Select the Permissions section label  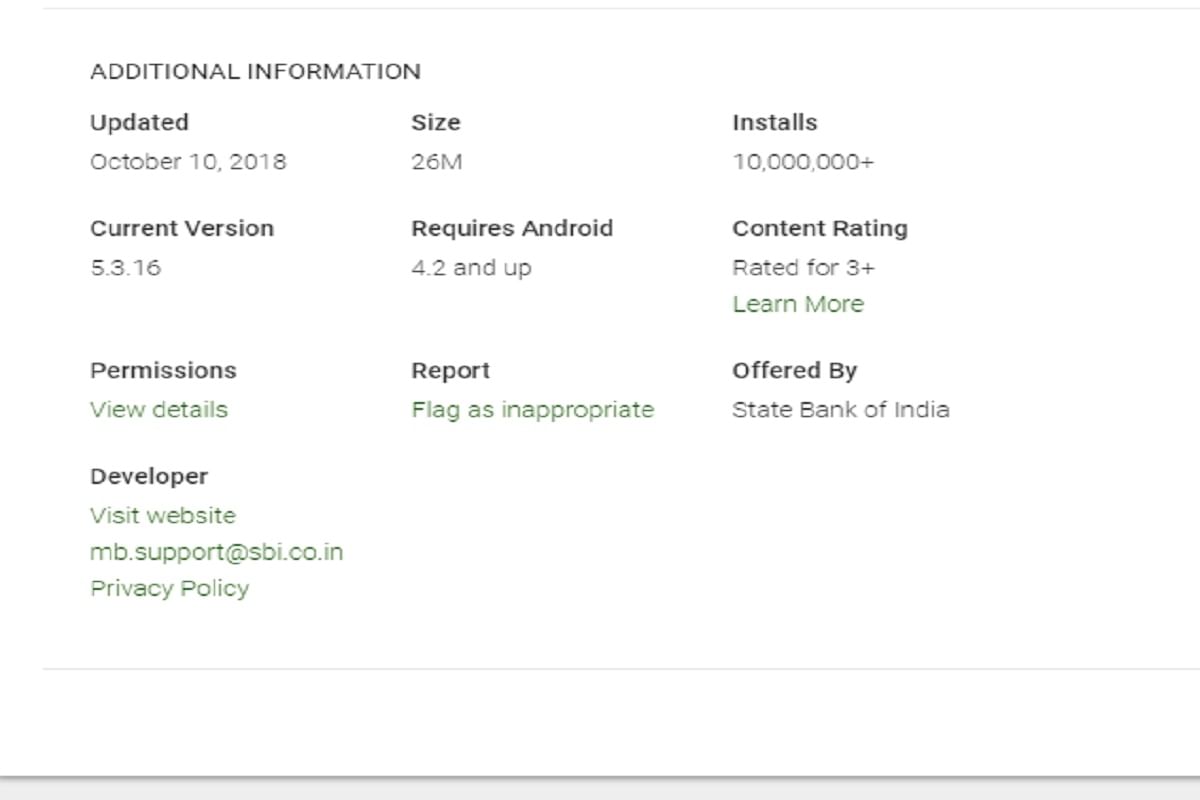tap(163, 370)
